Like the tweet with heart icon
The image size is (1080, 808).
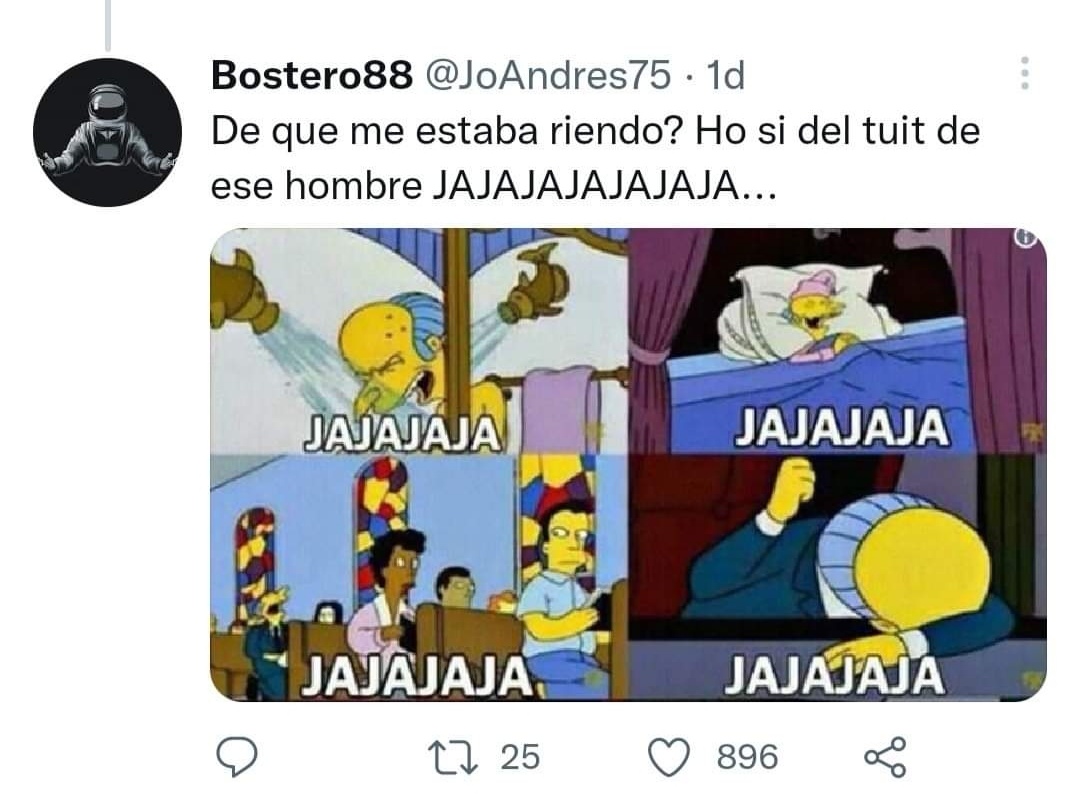(669, 757)
